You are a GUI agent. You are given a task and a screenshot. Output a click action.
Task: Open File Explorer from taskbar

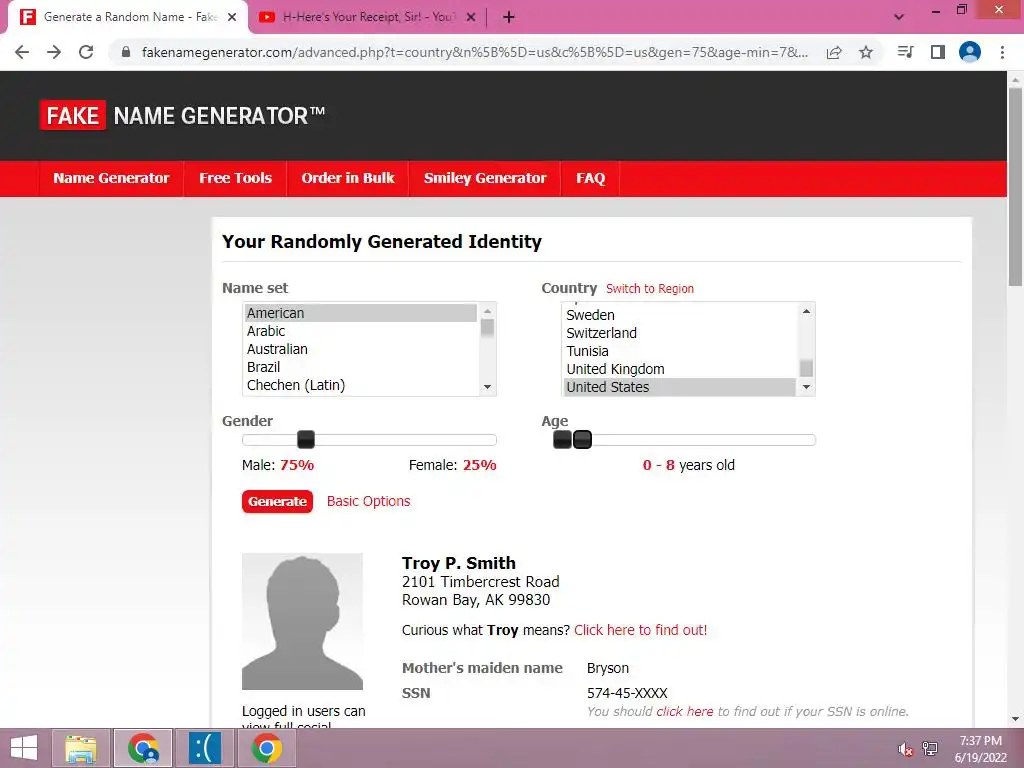[x=81, y=748]
